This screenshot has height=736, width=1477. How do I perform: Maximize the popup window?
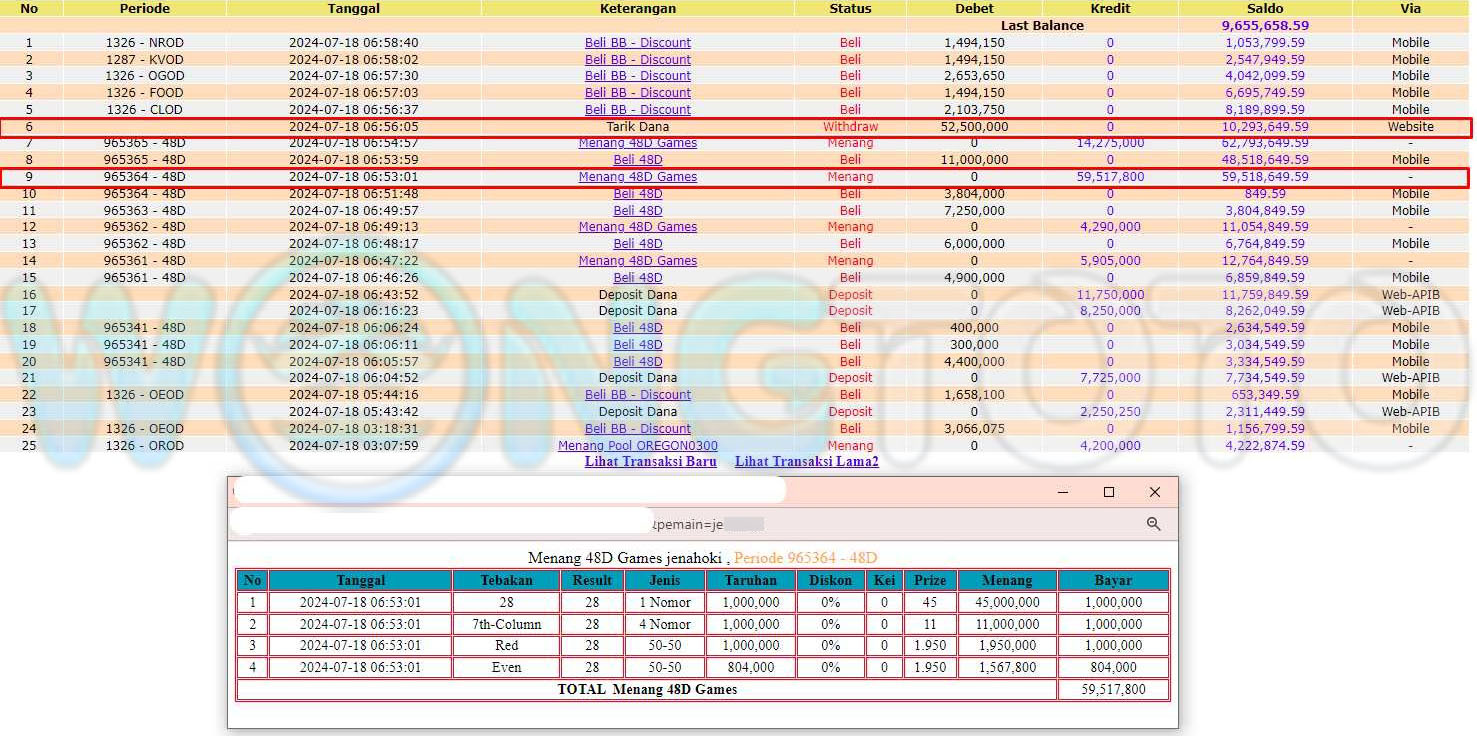1109,492
